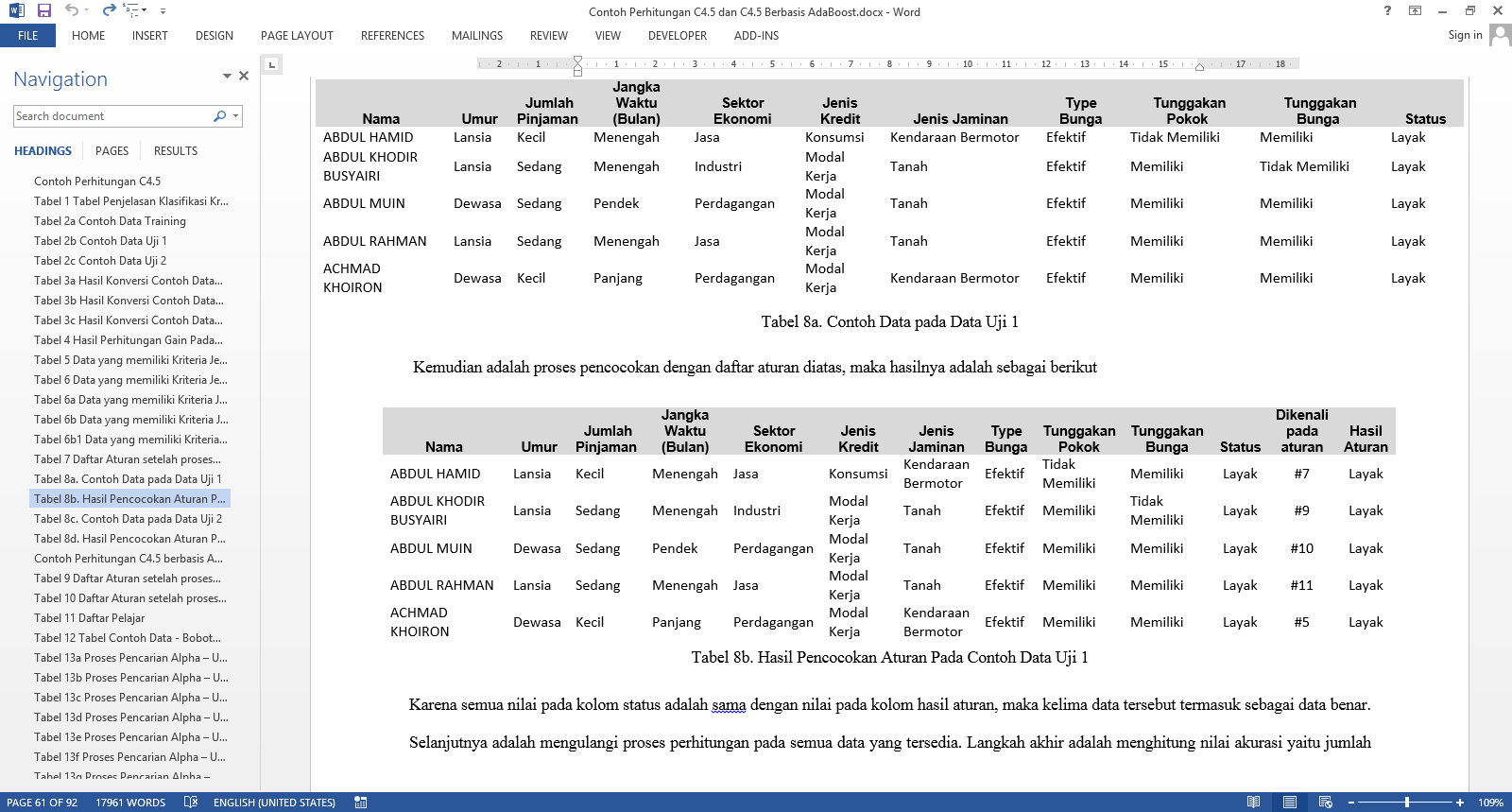This screenshot has height=812, width=1512.
Task: Switch to Read Mode view
Action: [x=1253, y=802]
